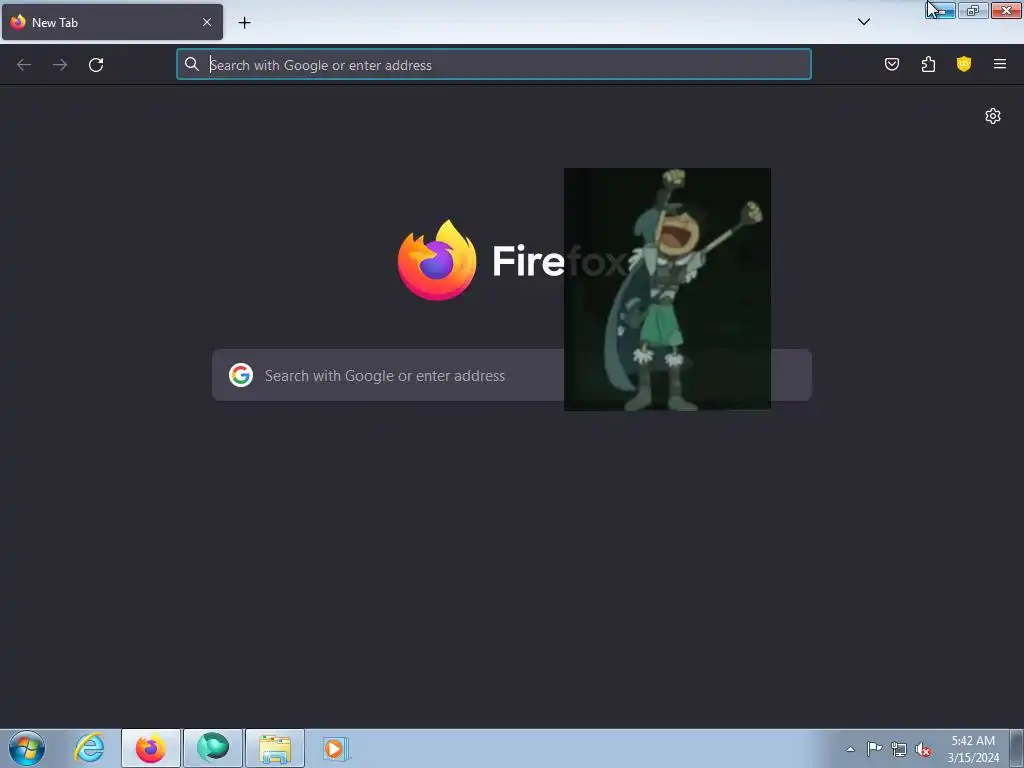Viewport: 1024px width, 768px height.
Task: Open the Extensions puzzle icon
Action: coord(928,64)
